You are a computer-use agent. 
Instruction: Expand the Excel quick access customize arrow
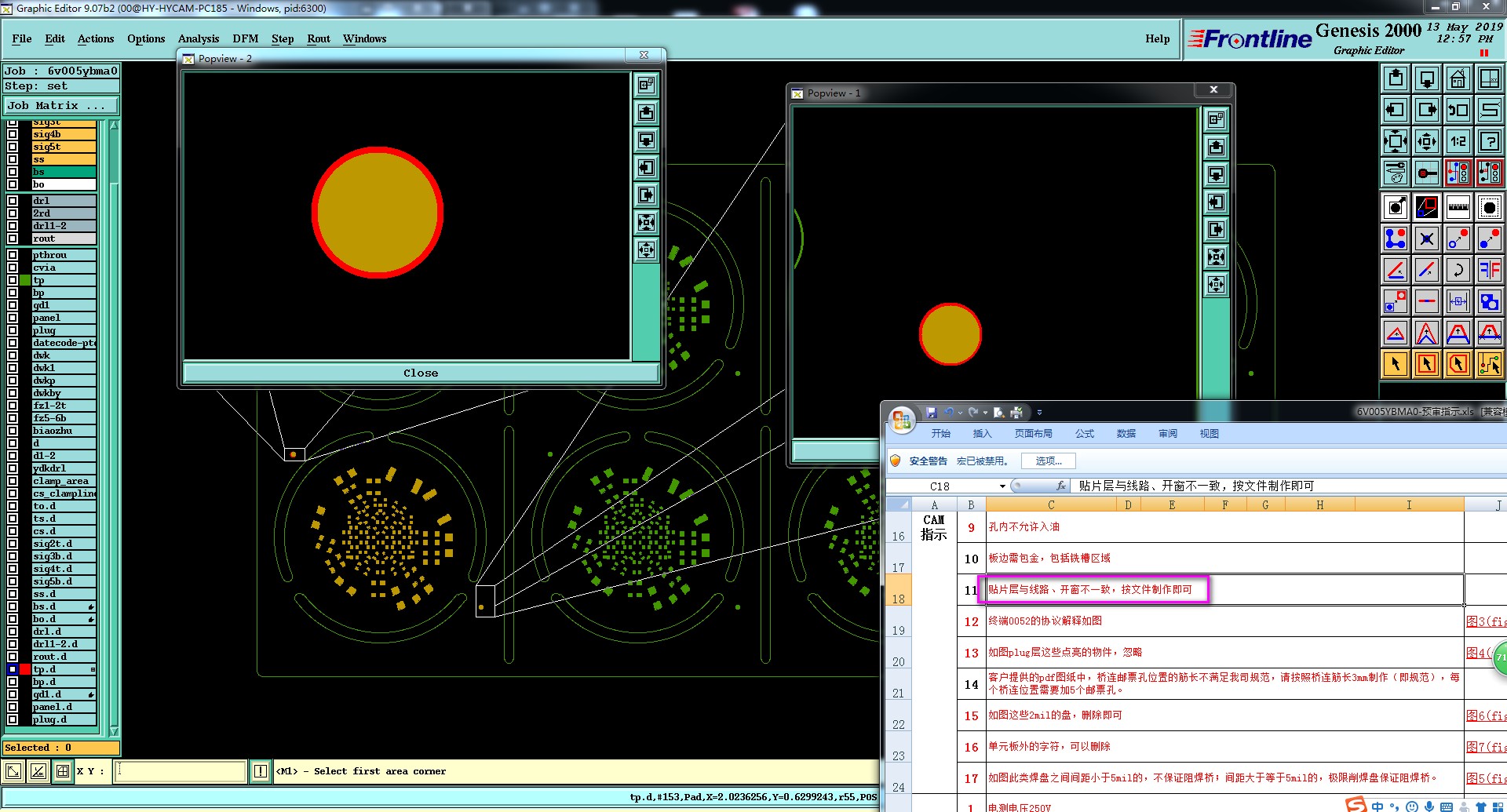click(x=1039, y=412)
